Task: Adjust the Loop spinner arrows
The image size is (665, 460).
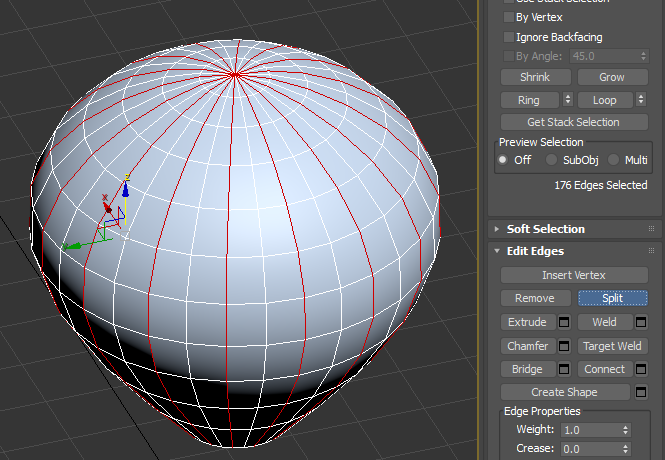Action: click(641, 100)
